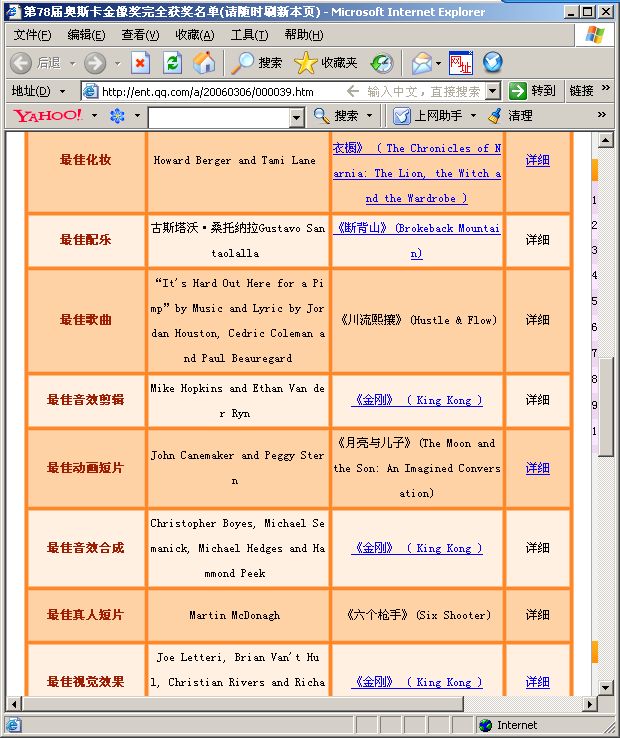Click the Windows flag logo
The height and width of the screenshot is (738, 620).
pos(595,34)
